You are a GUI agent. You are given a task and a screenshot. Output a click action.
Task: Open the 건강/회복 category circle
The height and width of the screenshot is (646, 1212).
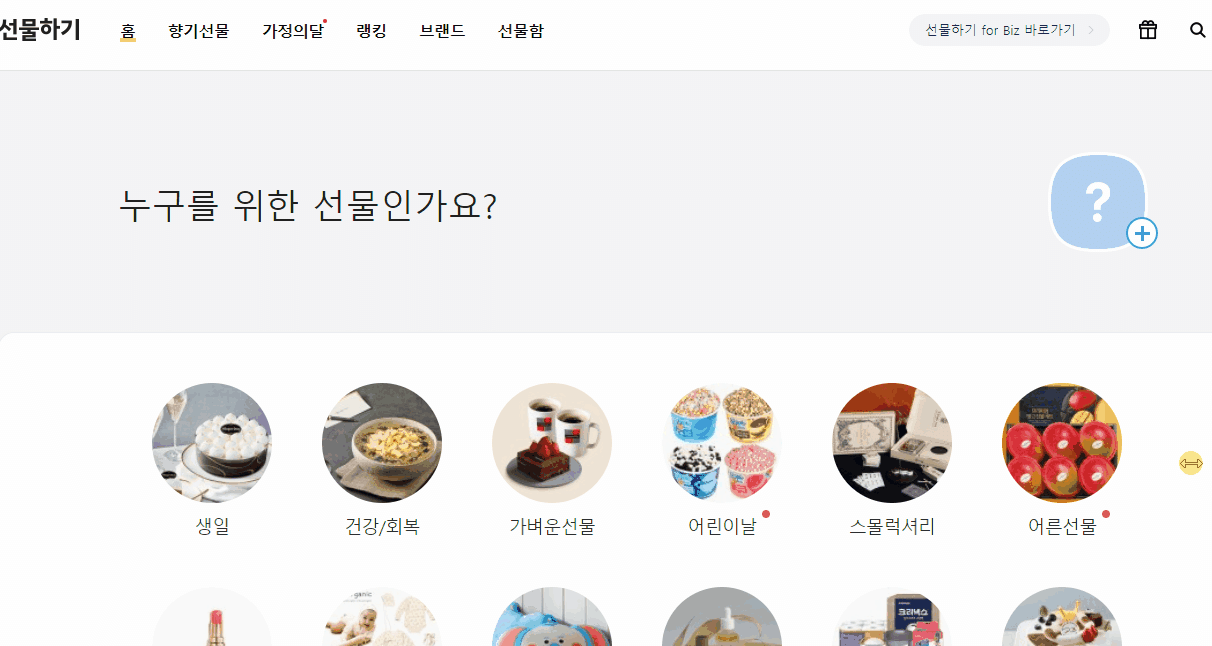(x=382, y=443)
